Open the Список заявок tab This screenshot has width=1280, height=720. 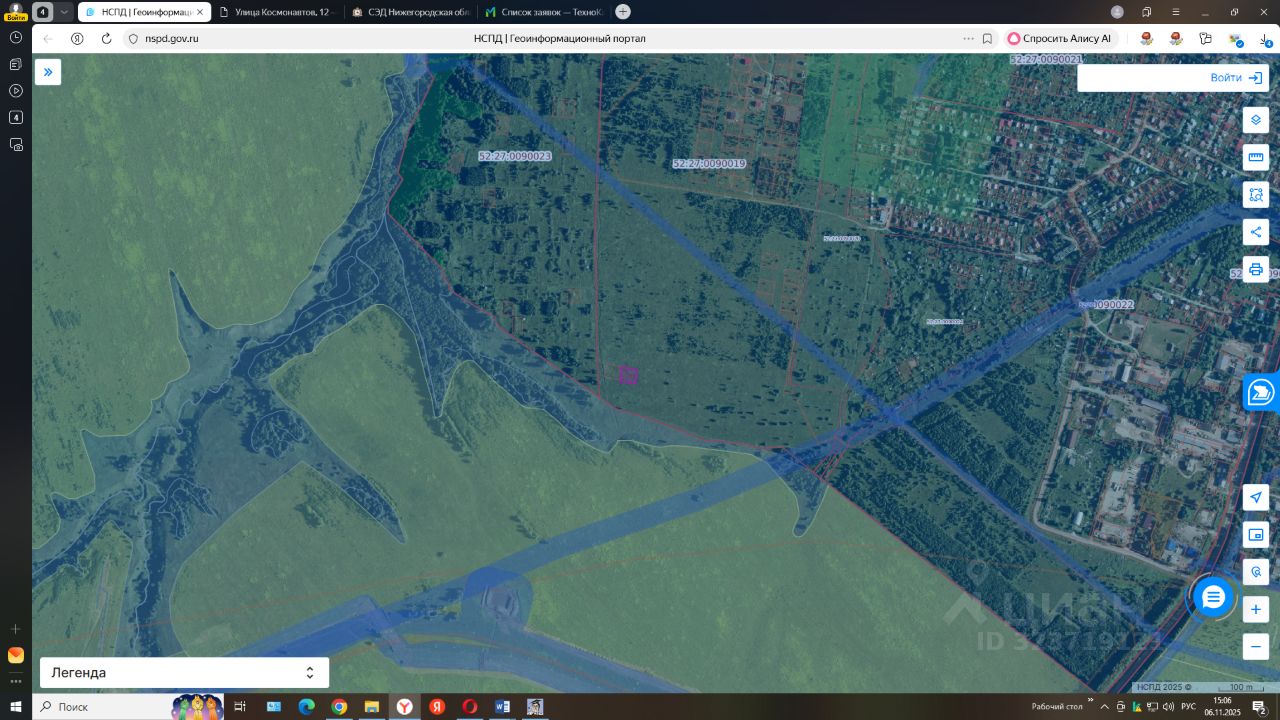pos(543,12)
